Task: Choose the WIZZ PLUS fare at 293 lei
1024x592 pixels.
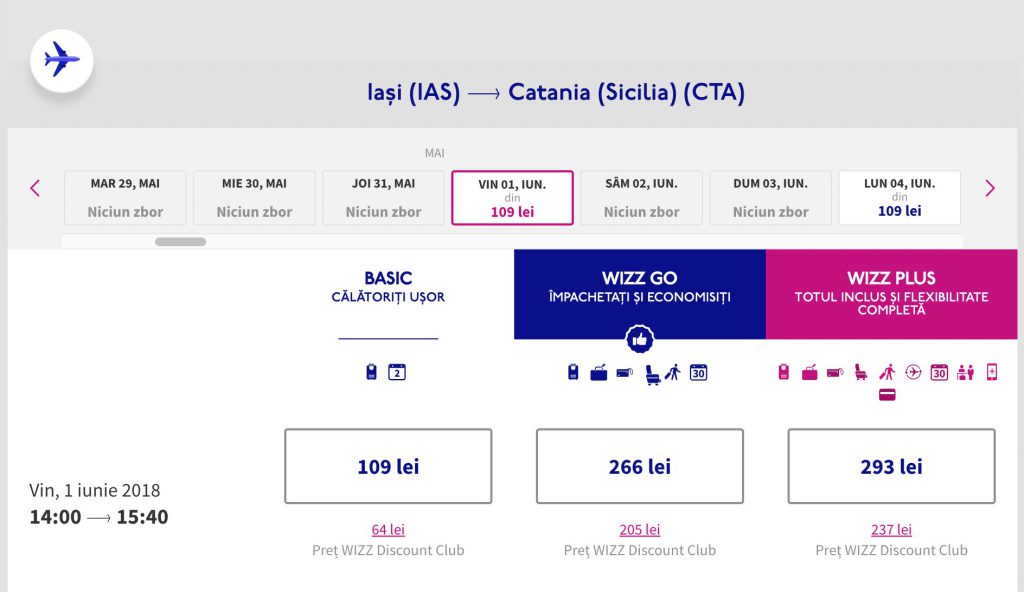Action: click(x=891, y=466)
